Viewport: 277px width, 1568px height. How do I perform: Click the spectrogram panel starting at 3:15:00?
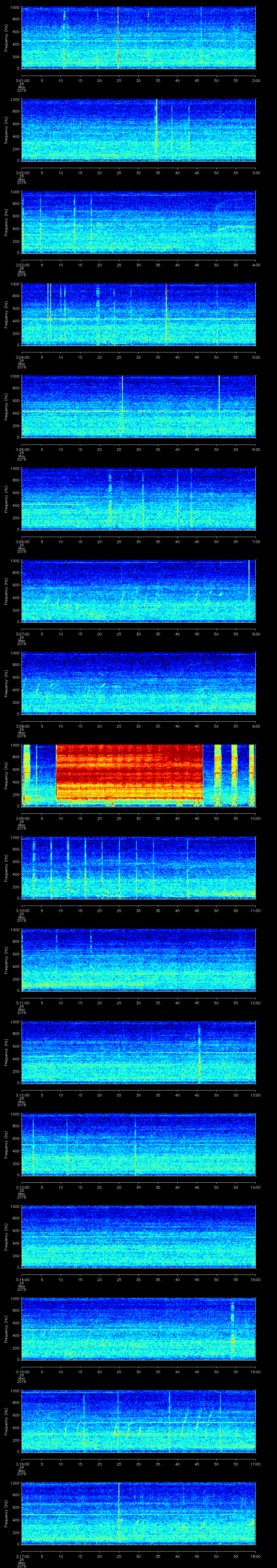tap(139, 1329)
